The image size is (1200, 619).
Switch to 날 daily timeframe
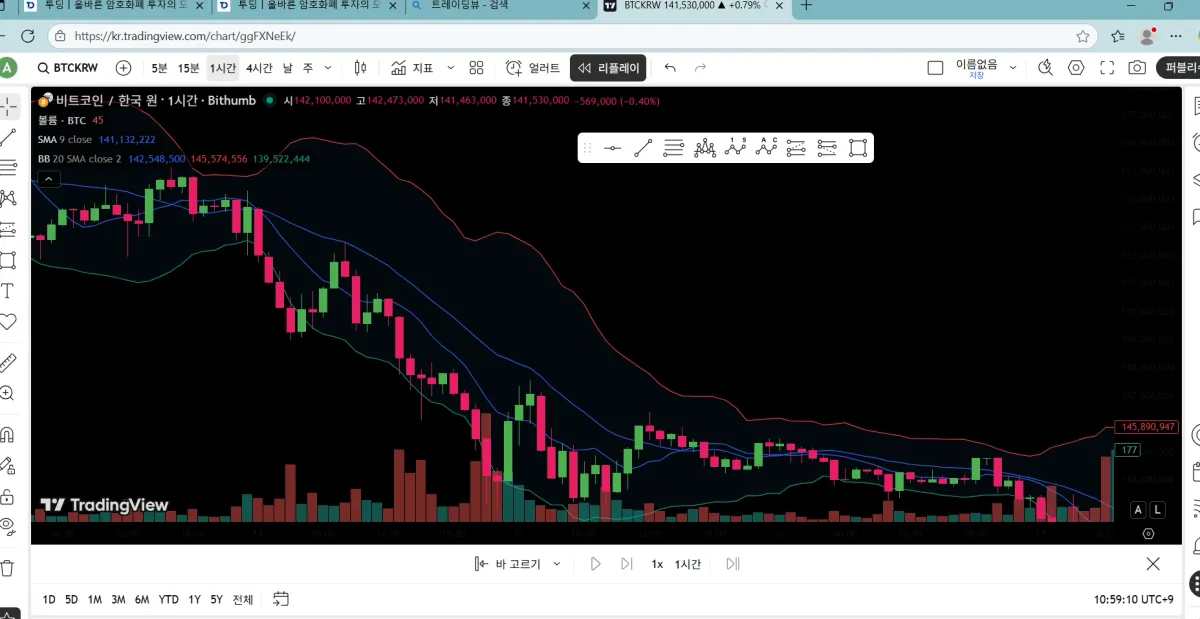click(288, 68)
